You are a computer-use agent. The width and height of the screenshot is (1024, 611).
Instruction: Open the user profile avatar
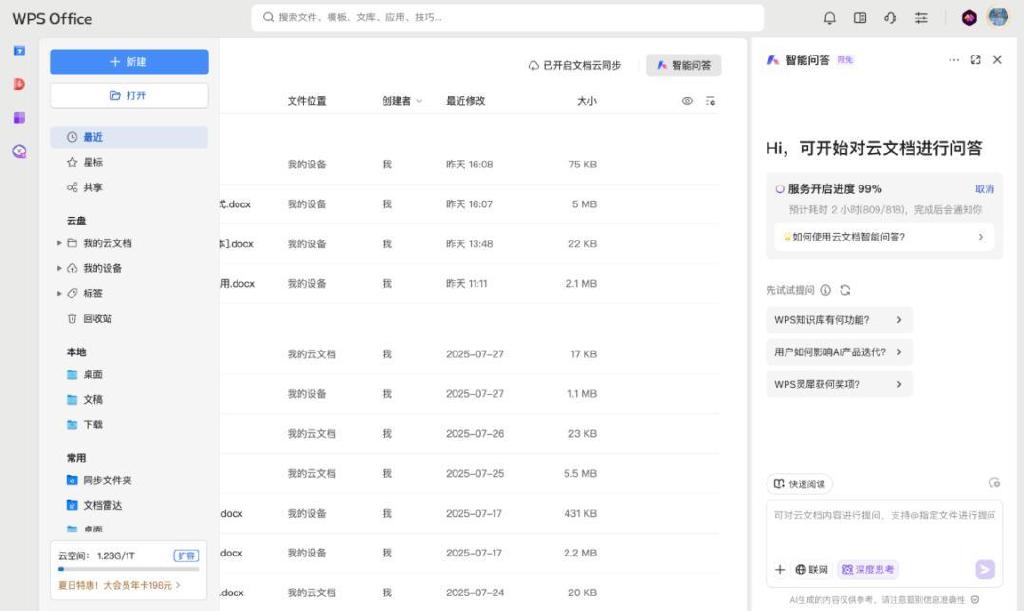pos(998,17)
